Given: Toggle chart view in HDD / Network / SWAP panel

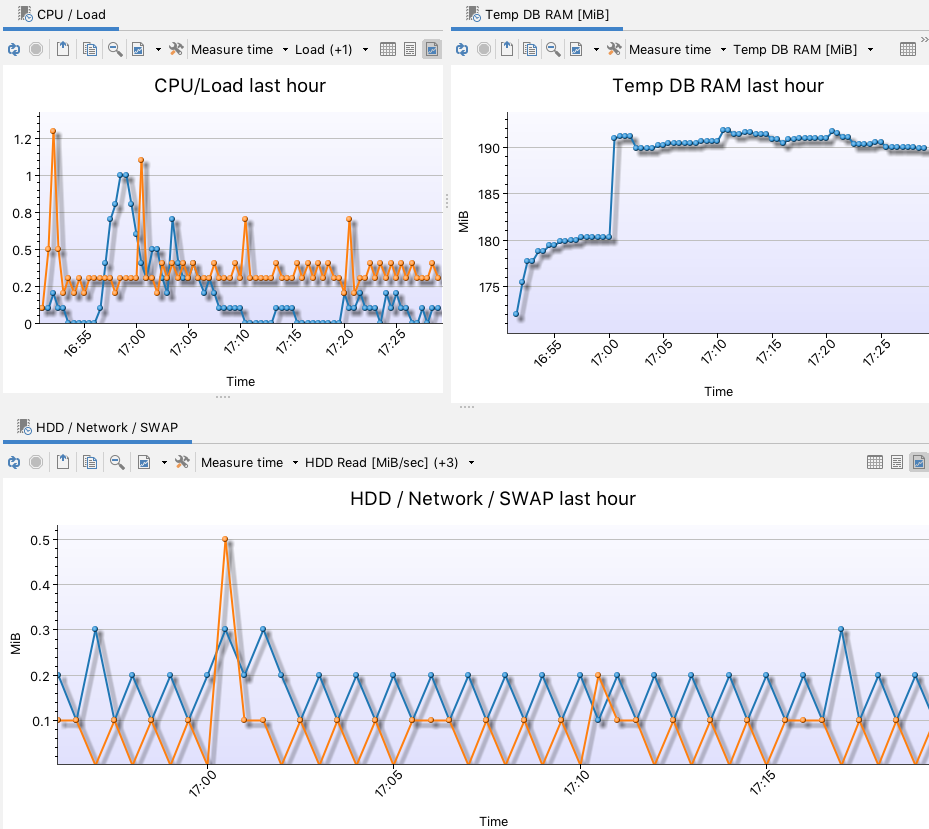Looking at the screenshot, I should coord(917,462).
